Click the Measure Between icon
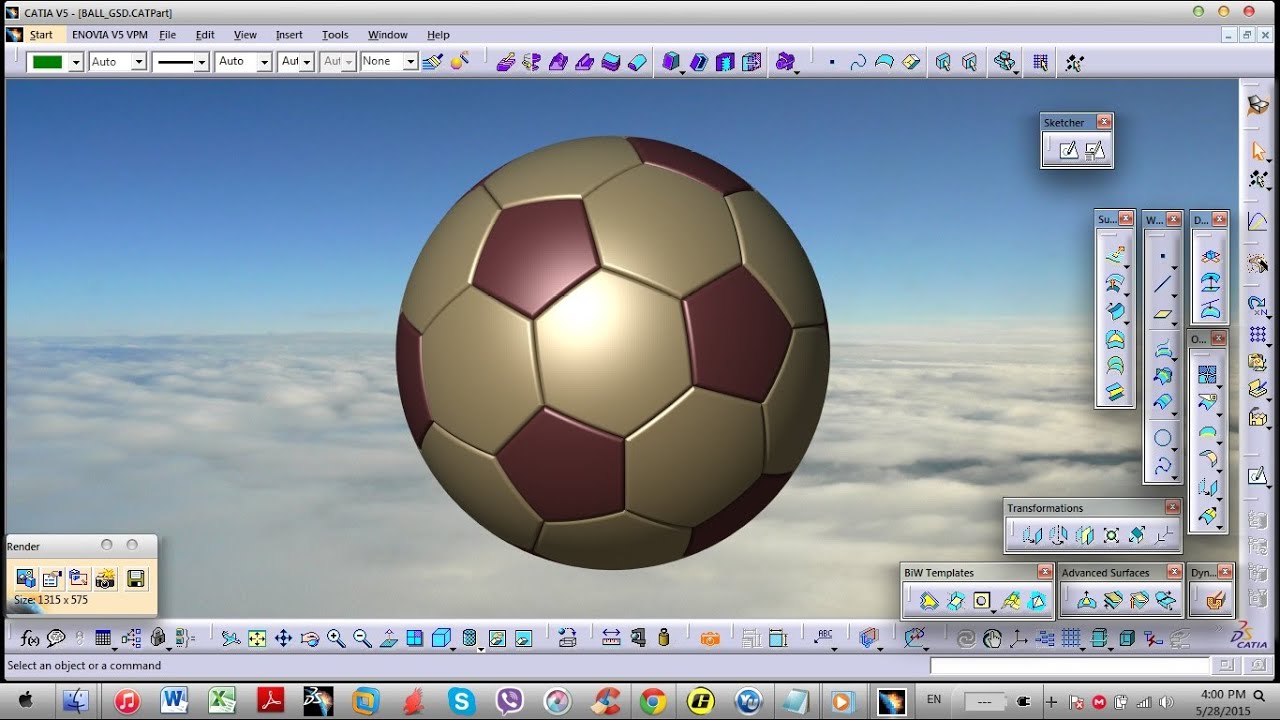The width and height of the screenshot is (1280, 720). (x=611, y=638)
